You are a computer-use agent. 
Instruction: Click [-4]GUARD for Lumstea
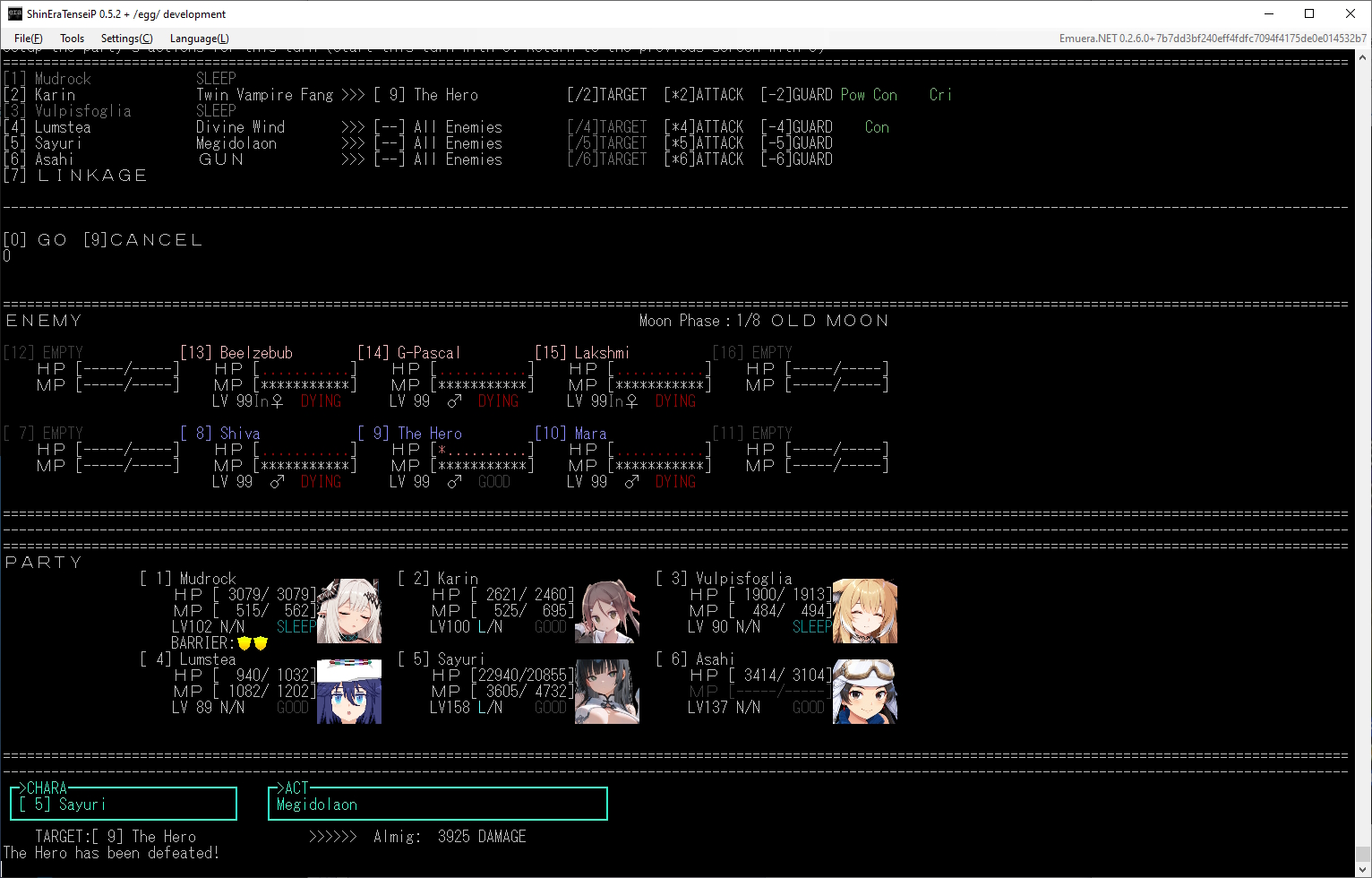[797, 127]
